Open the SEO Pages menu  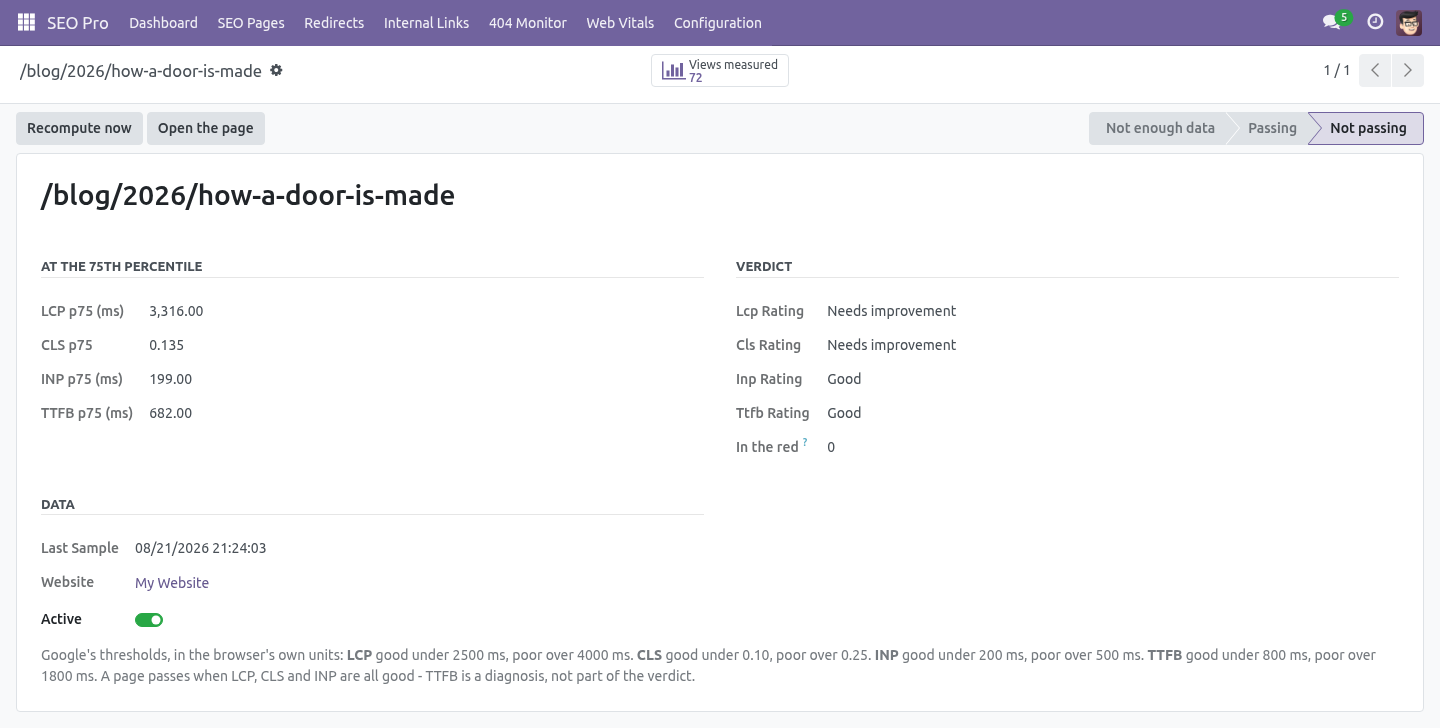[251, 22]
